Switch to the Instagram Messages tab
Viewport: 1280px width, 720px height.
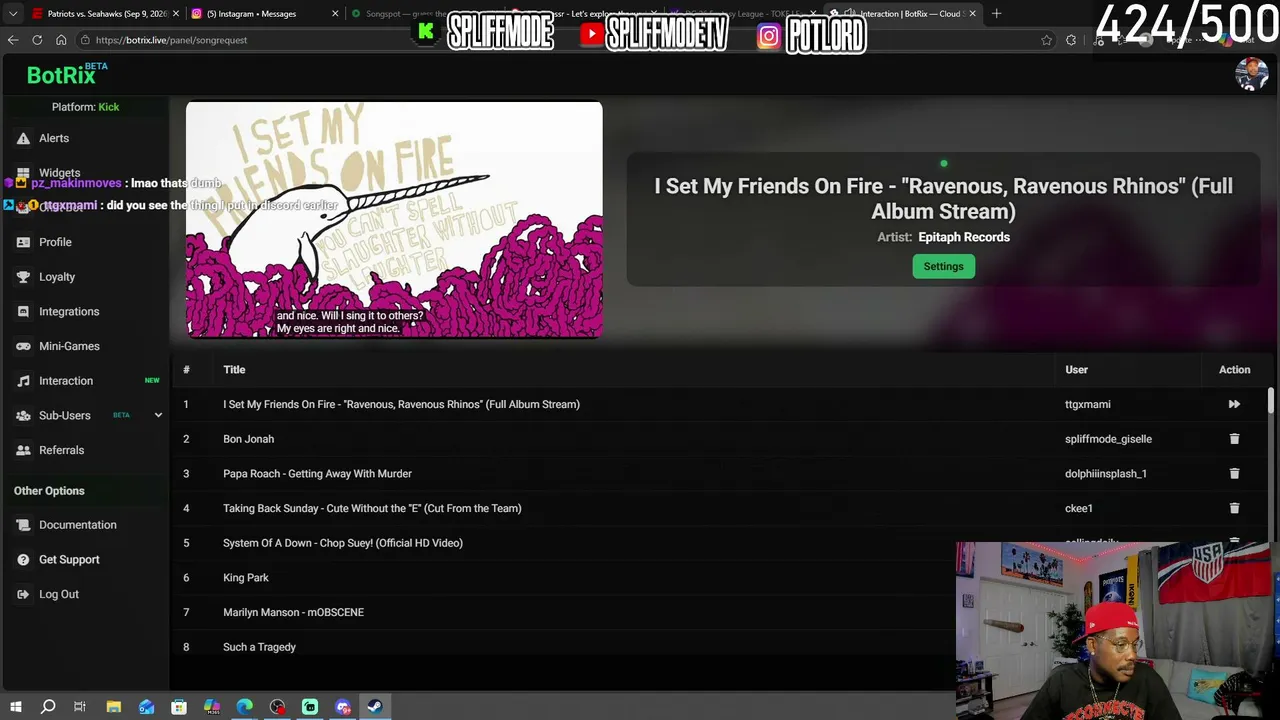tap(264, 14)
